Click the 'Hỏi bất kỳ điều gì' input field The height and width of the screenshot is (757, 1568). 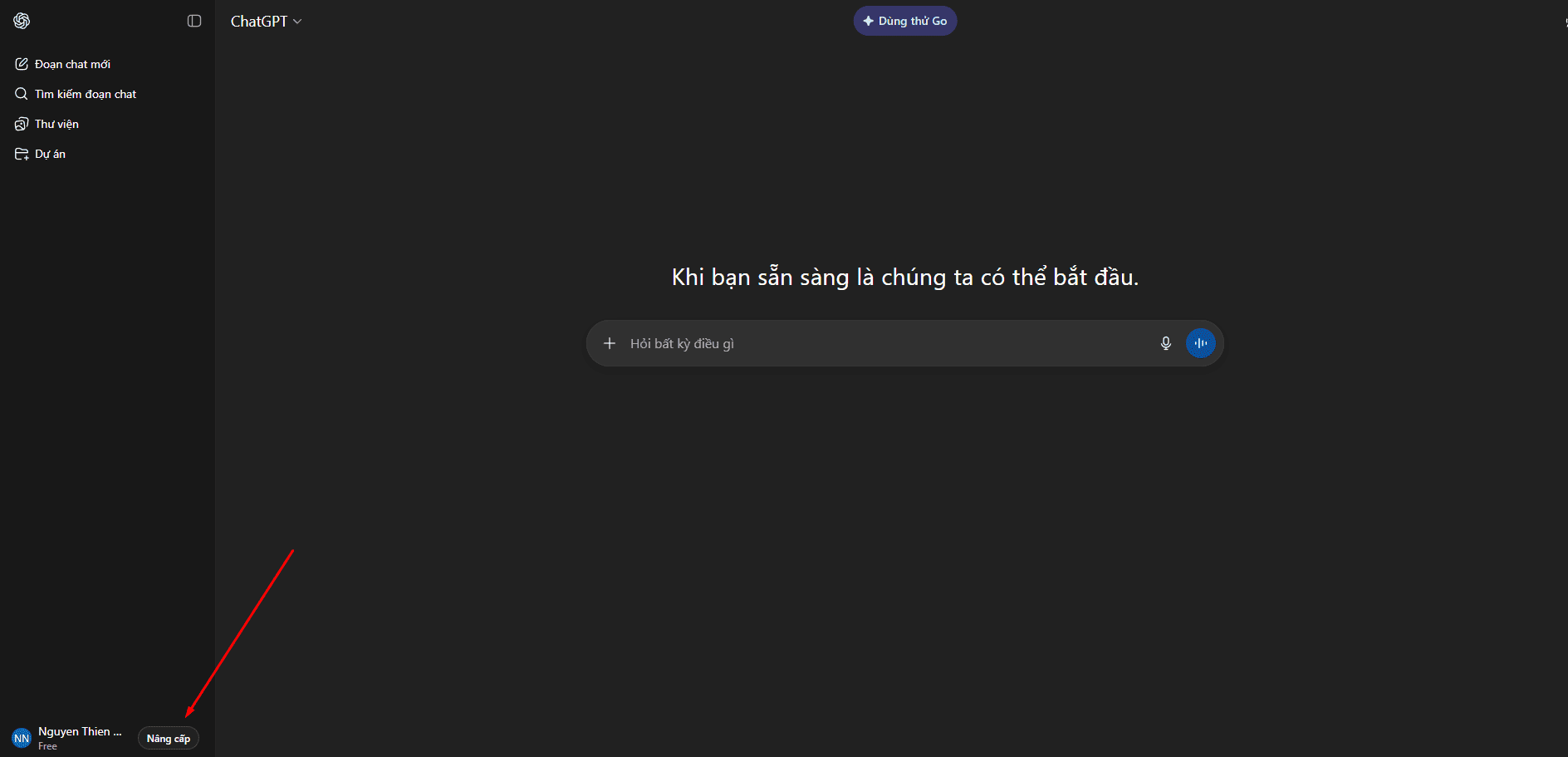pyautogui.click(x=831, y=342)
